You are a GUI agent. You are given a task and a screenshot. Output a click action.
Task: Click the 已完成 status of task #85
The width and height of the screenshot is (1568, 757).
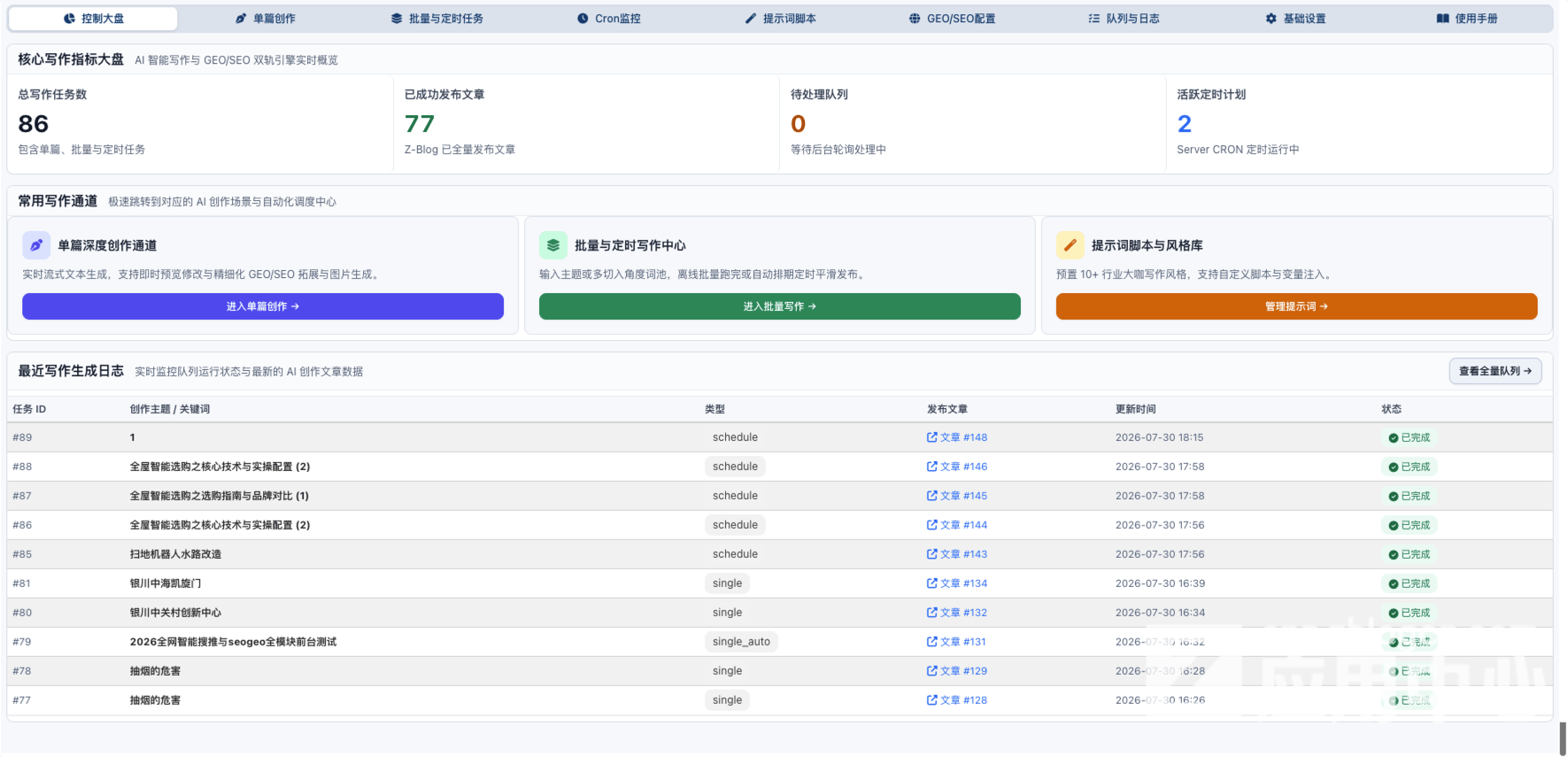tap(1410, 554)
